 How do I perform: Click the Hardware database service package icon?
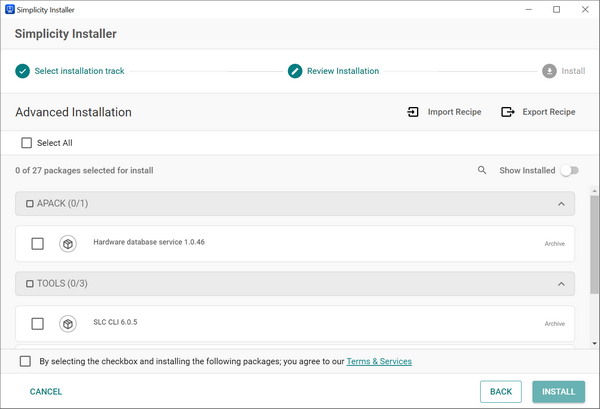pyautogui.click(x=68, y=244)
